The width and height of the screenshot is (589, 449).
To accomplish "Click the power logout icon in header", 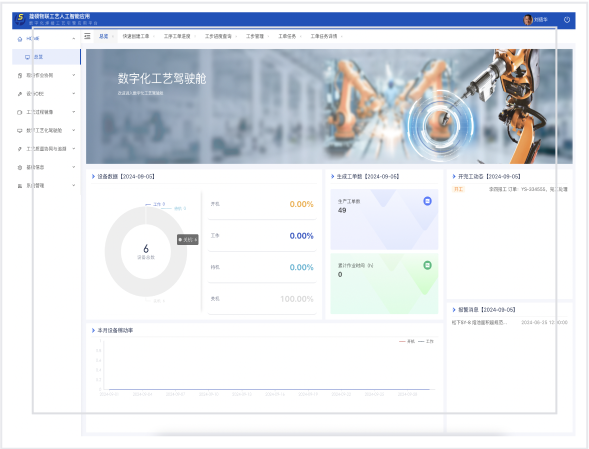I will coord(567,20).
